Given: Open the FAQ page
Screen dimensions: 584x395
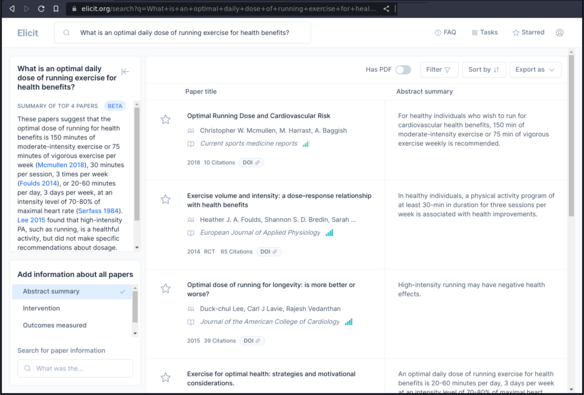Looking at the screenshot, I should coord(445,32).
